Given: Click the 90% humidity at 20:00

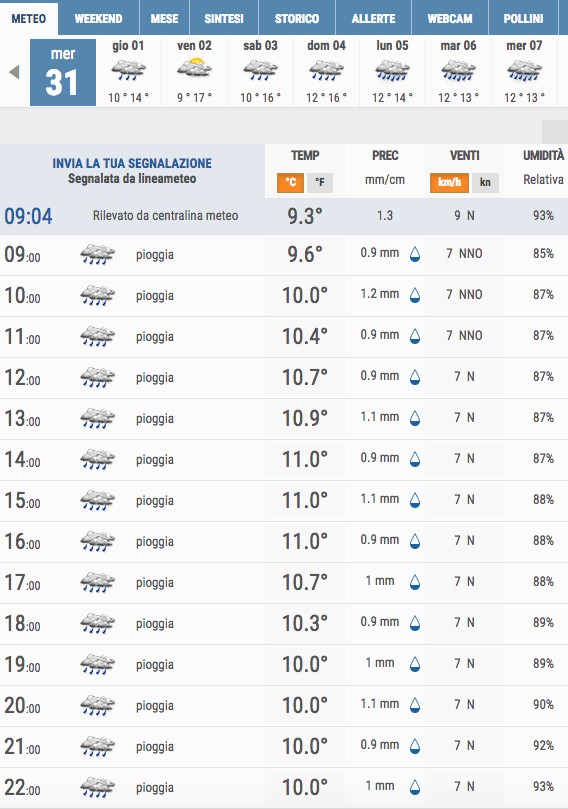Looking at the screenshot, I should pos(543,704).
